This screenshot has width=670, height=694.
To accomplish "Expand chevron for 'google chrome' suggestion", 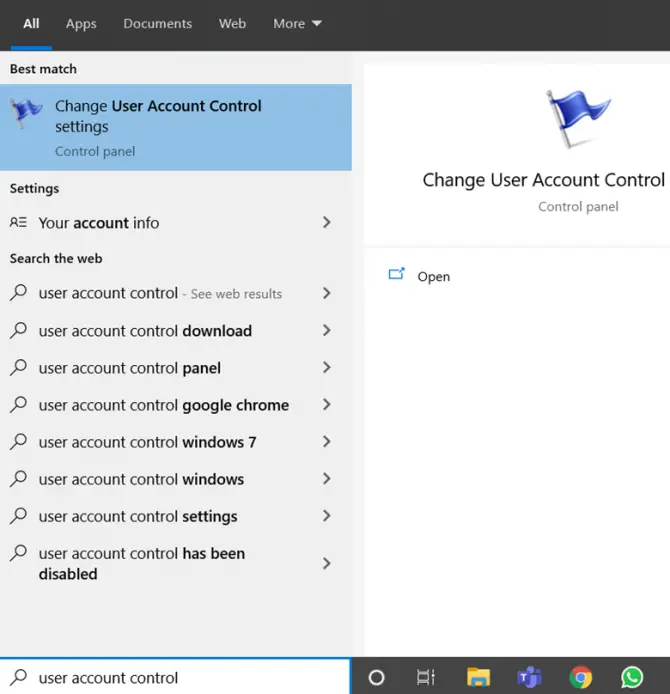I will (327, 405).
